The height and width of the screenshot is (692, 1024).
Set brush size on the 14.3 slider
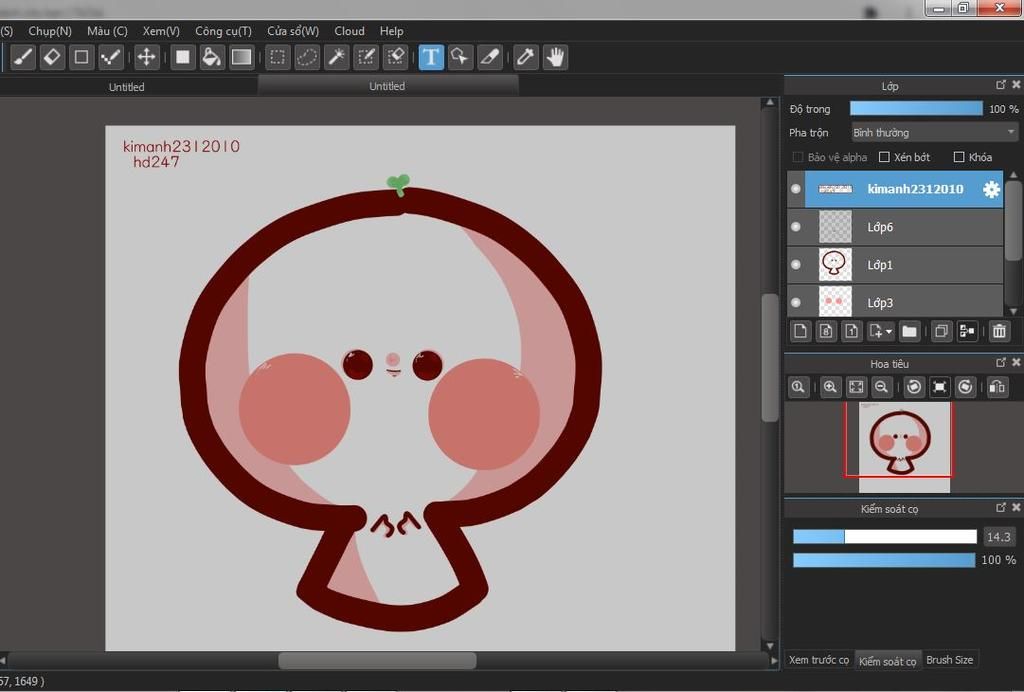[x=885, y=537]
